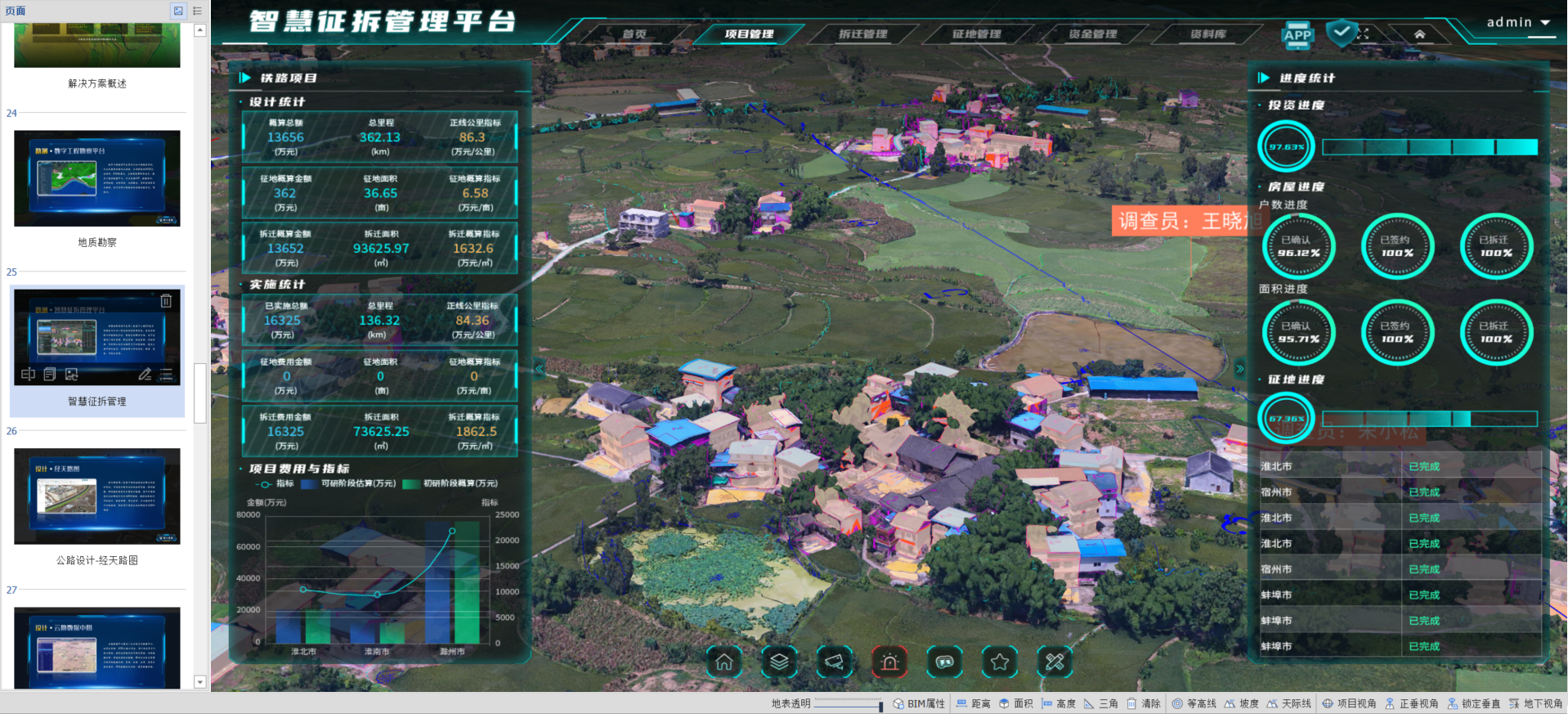Click the tag label icon in the bottom toolbar
Viewport: 1568px width, 714px height.
click(x=834, y=662)
